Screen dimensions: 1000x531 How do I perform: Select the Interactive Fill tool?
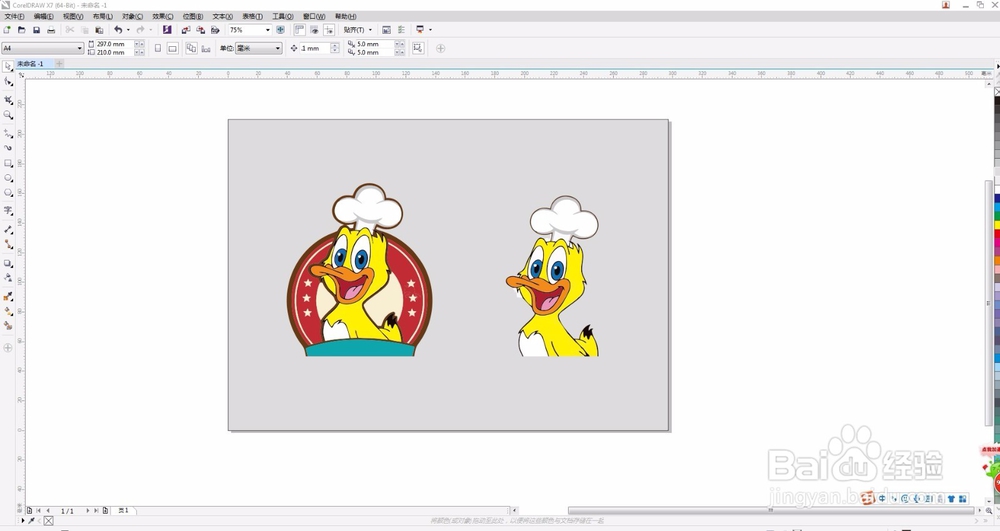coord(8,311)
